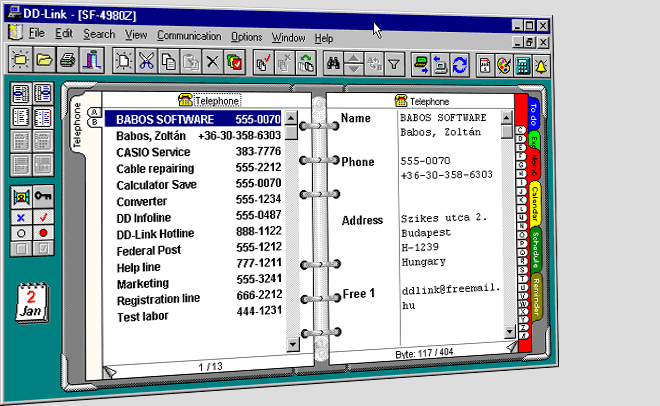Toggle the red check mark button
The width and height of the screenshot is (660, 406).
pyautogui.click(x=43, y=217)
